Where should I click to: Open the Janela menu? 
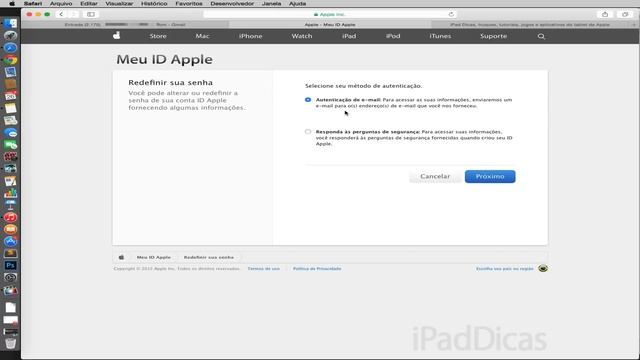[x=271, y=3]
